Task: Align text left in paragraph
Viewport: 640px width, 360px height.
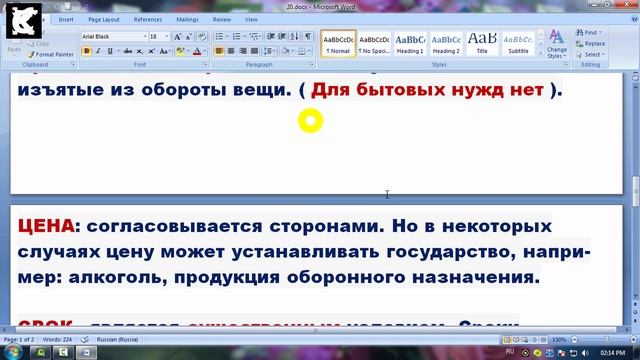Action: click(219, 51)
